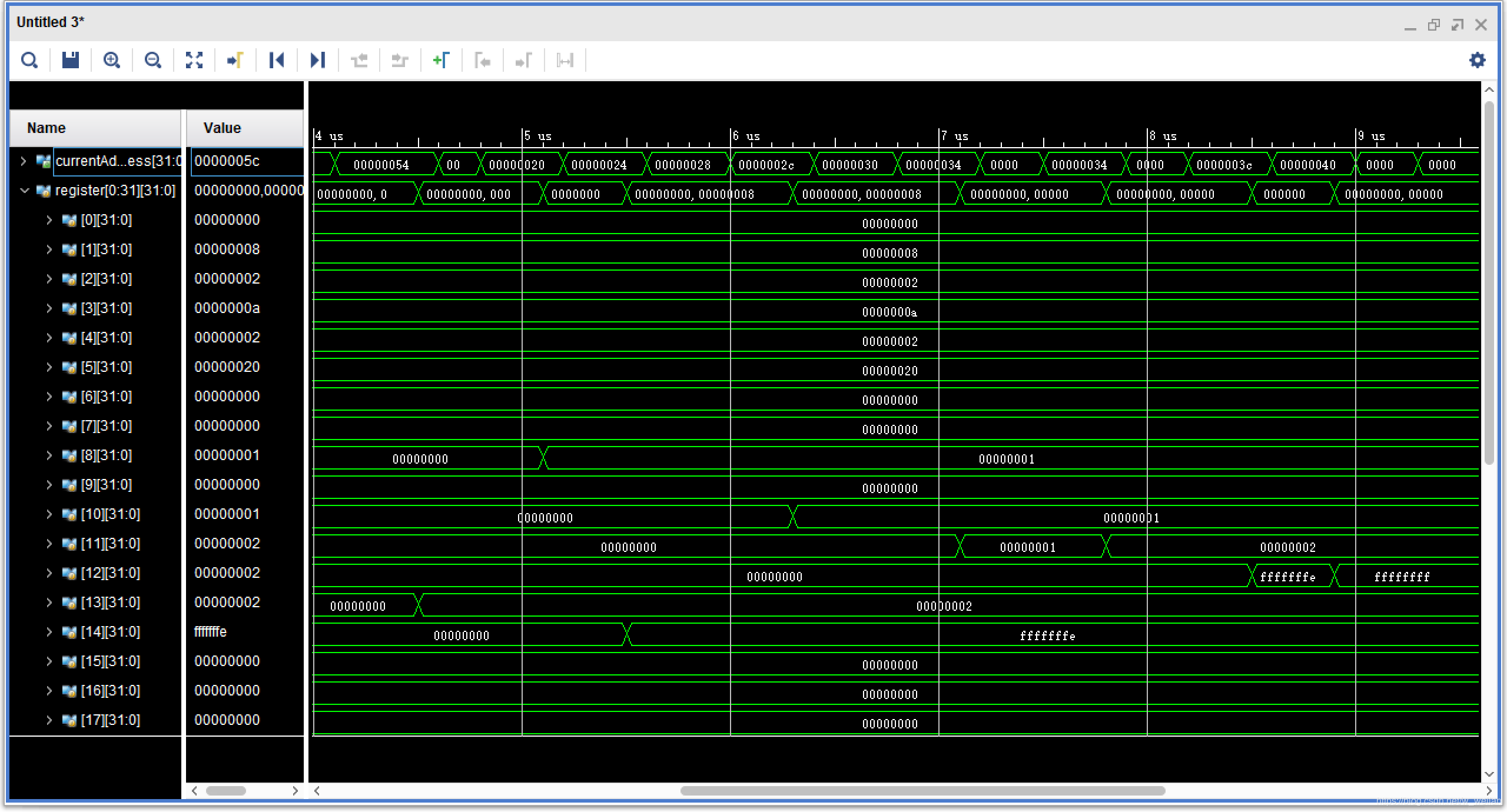Click the Search magnifier icon in toolbar

click(x=29, y=60)
